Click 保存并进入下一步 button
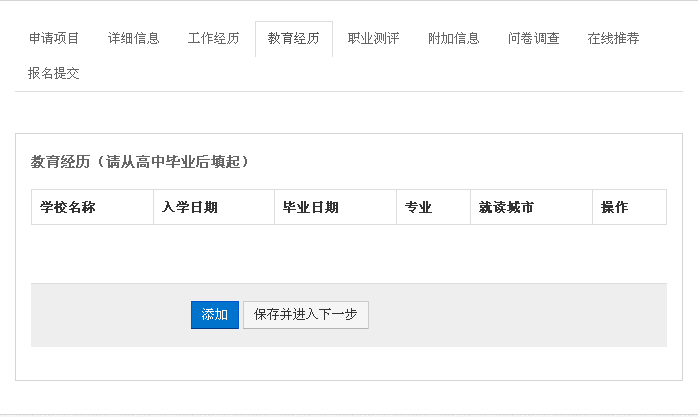 pos(306,315)
